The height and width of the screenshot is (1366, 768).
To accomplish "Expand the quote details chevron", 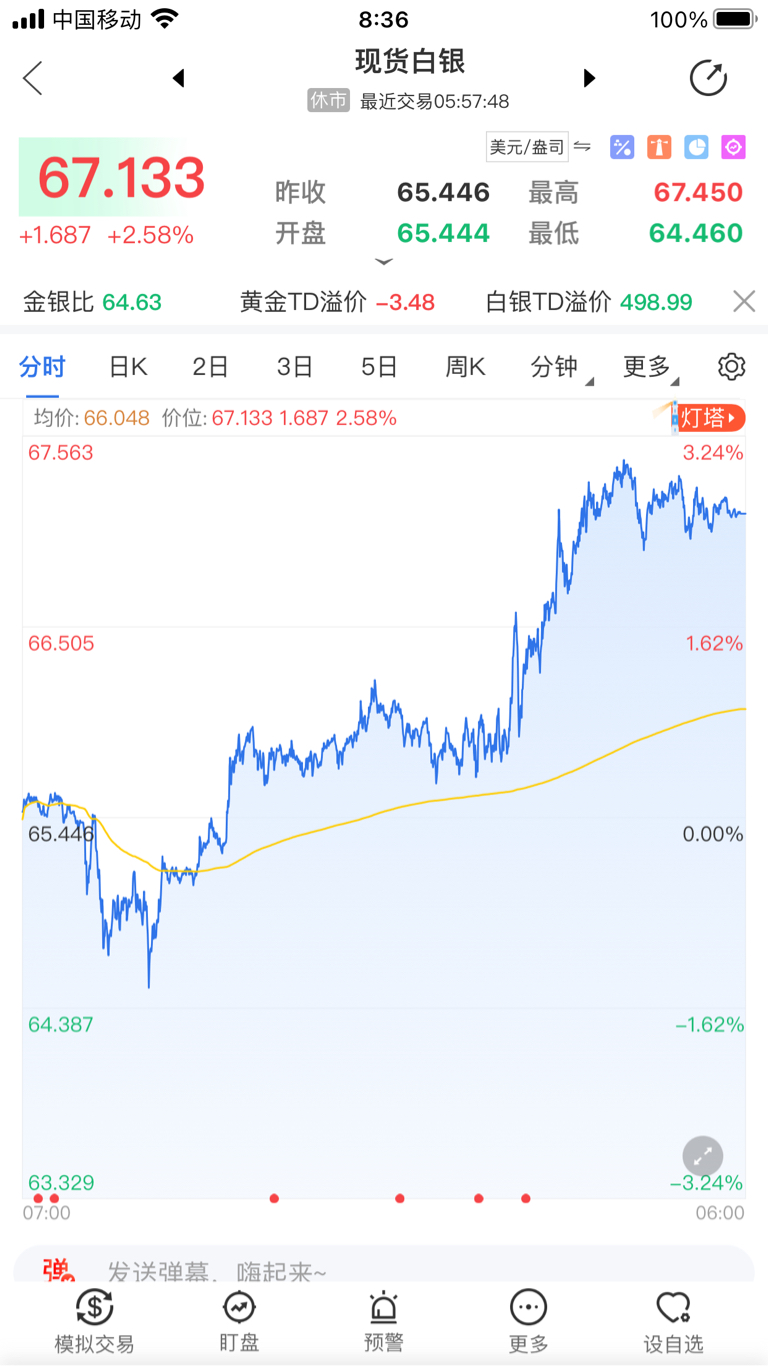I will 384,262.
